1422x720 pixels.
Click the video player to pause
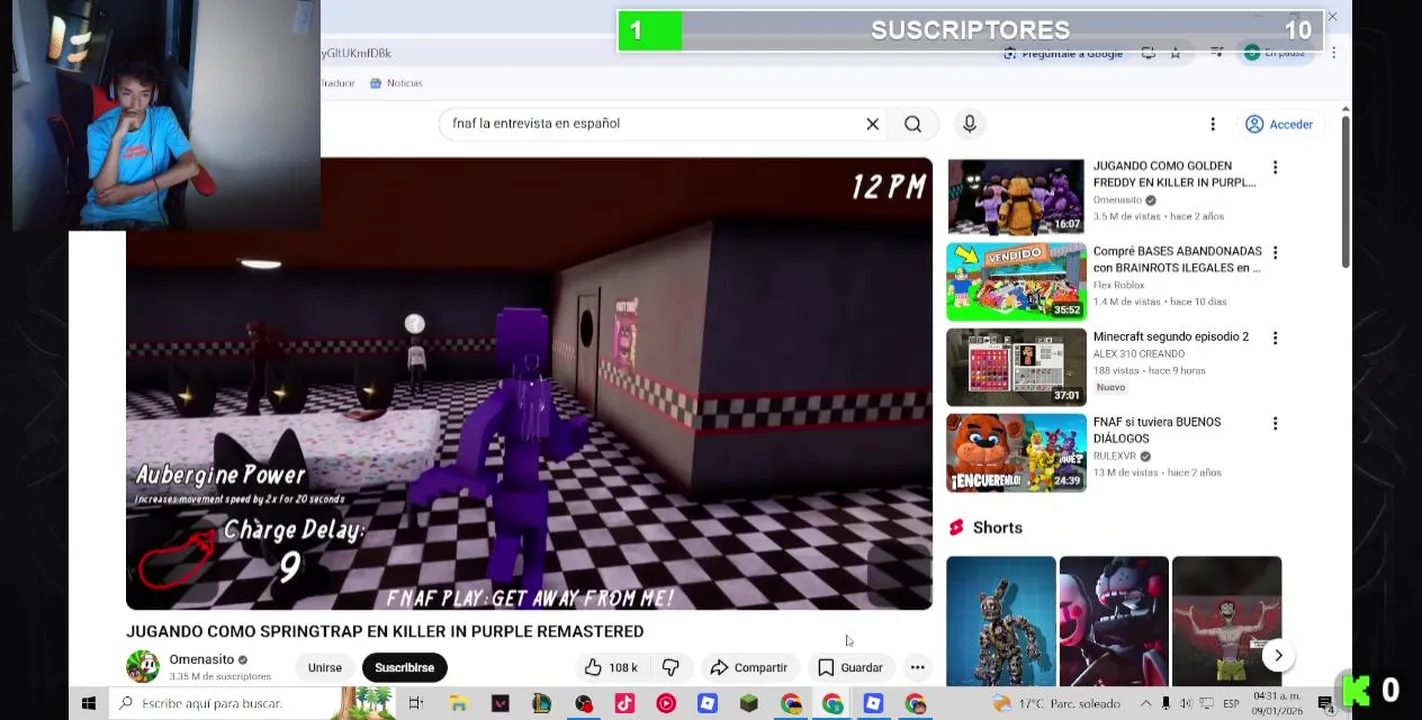(x=529, y=384)
